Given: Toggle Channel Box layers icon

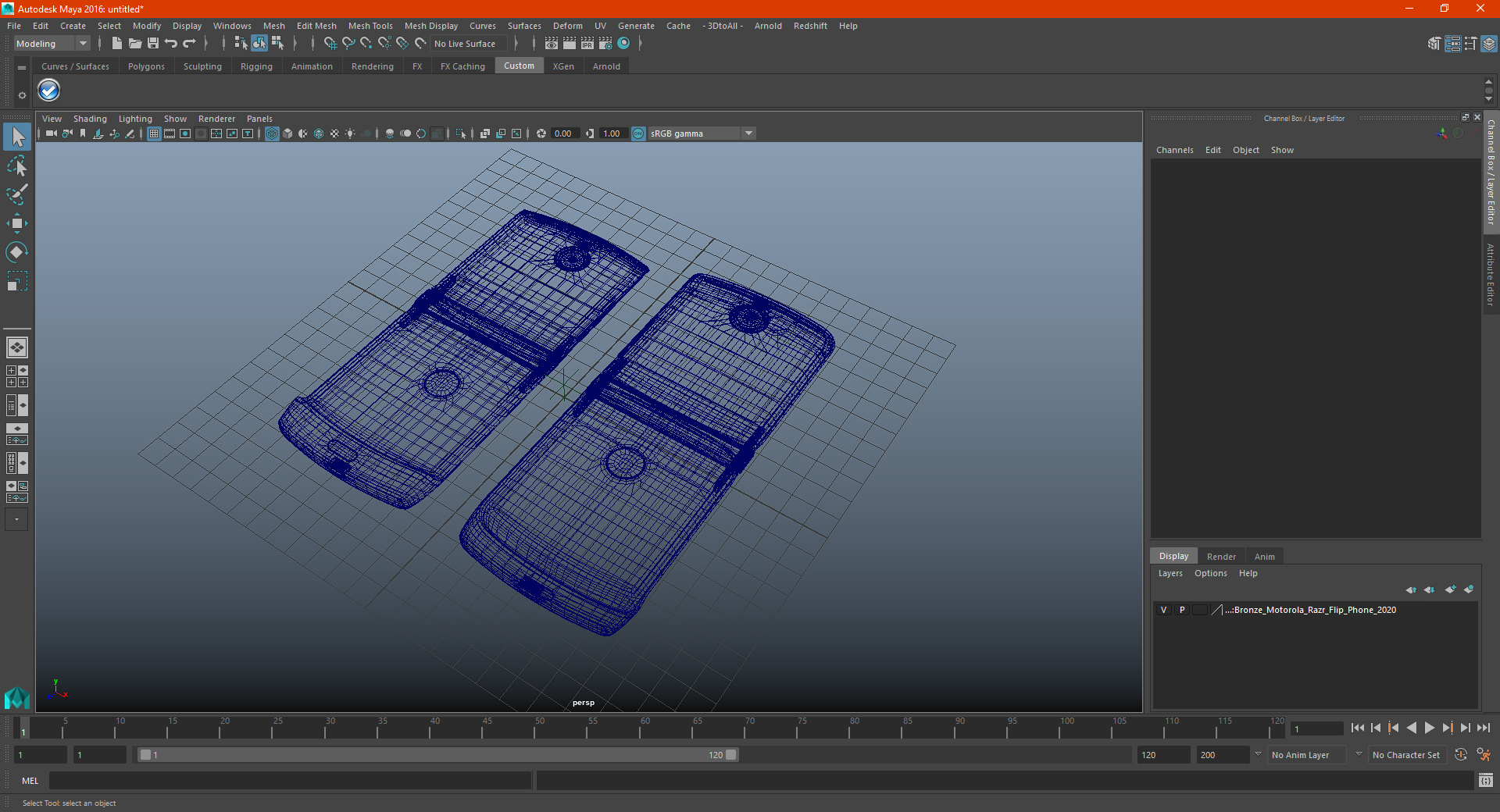Looking at the screenshot, I should (1489, 44).
